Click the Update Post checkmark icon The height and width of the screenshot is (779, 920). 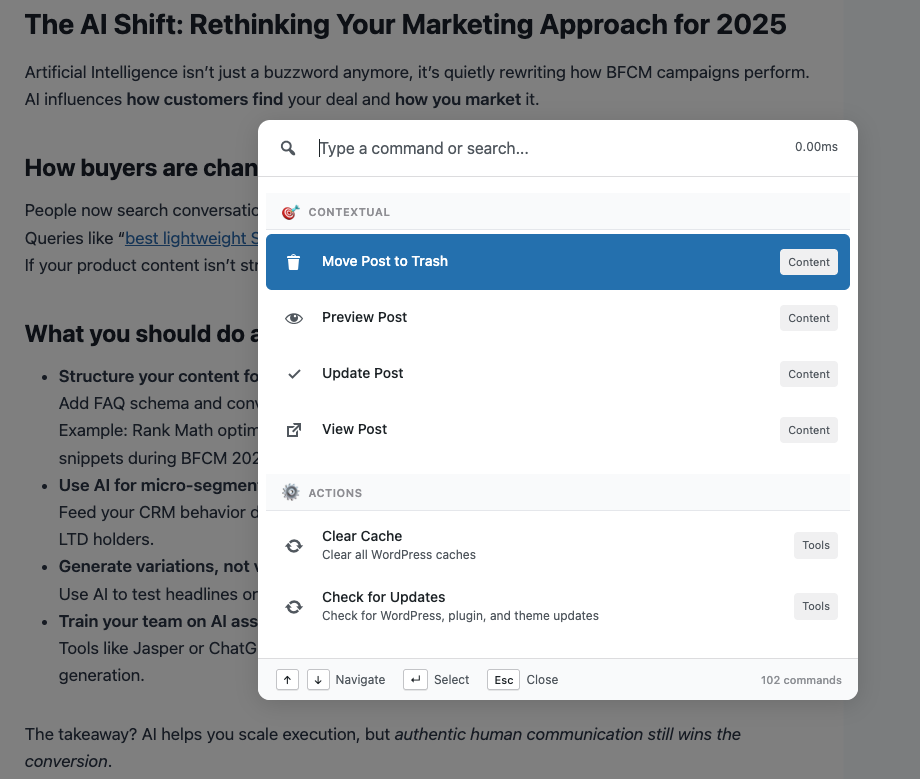click(x=294, y=374)
